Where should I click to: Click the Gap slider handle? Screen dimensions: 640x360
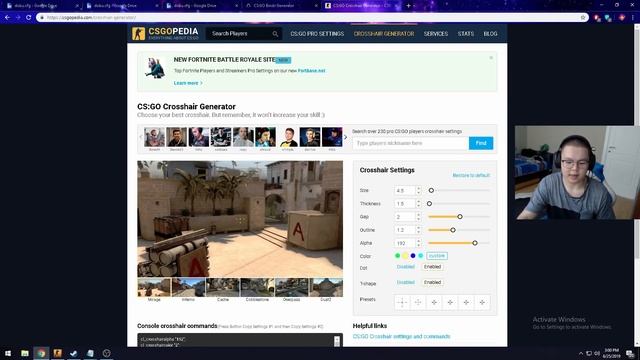coord(460,217)
